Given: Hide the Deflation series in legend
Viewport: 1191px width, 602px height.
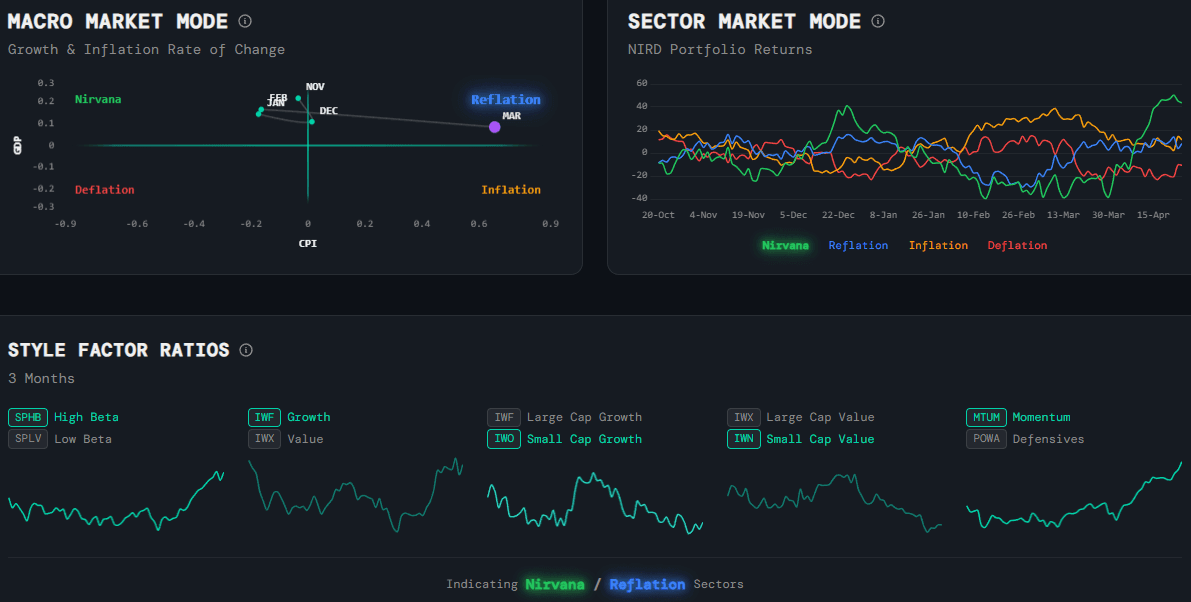Looking at the screenshot, I should [1017, 245].
